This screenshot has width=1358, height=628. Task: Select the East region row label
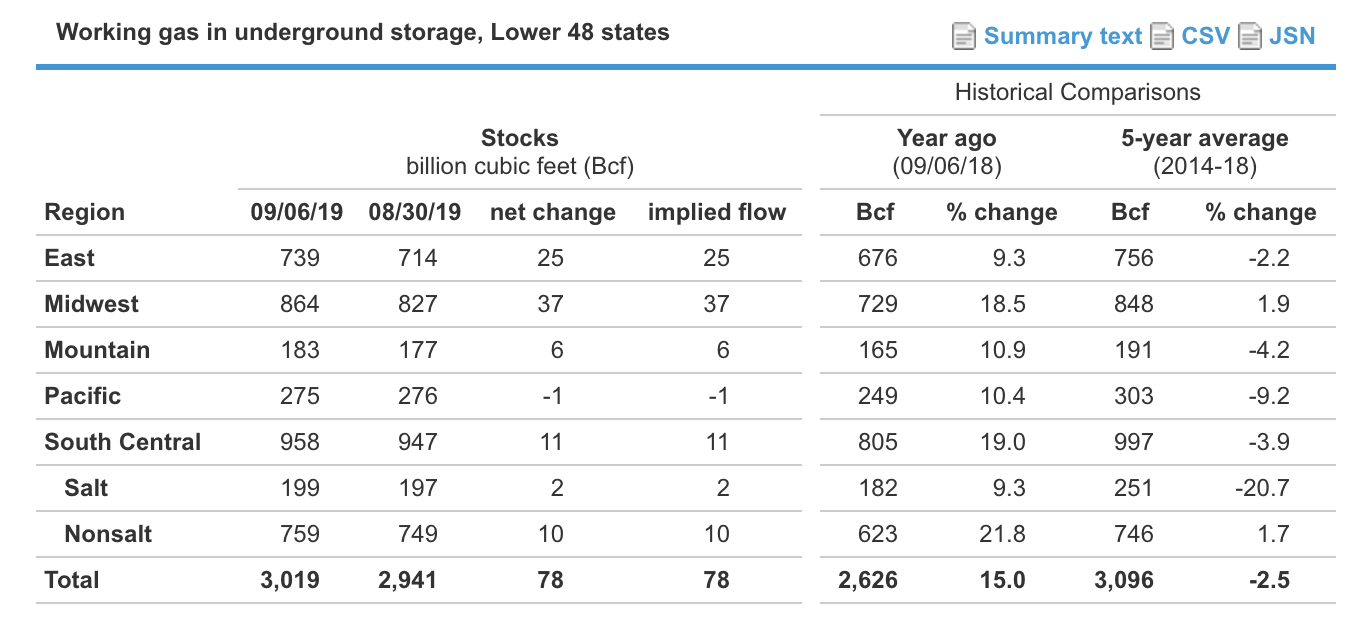69,258
